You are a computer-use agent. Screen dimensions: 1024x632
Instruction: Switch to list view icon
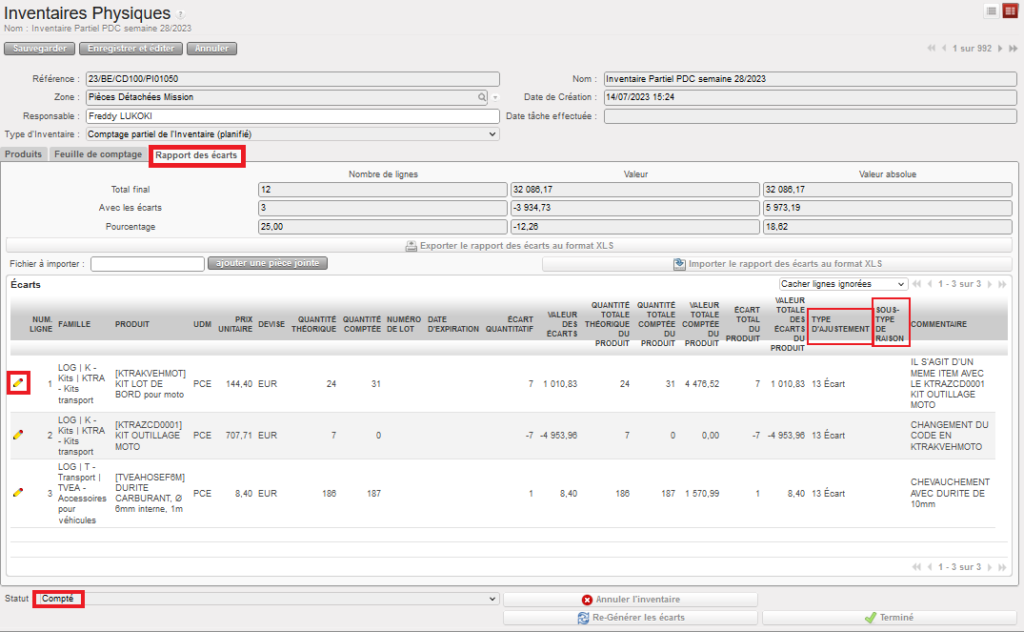coord(991,11)
